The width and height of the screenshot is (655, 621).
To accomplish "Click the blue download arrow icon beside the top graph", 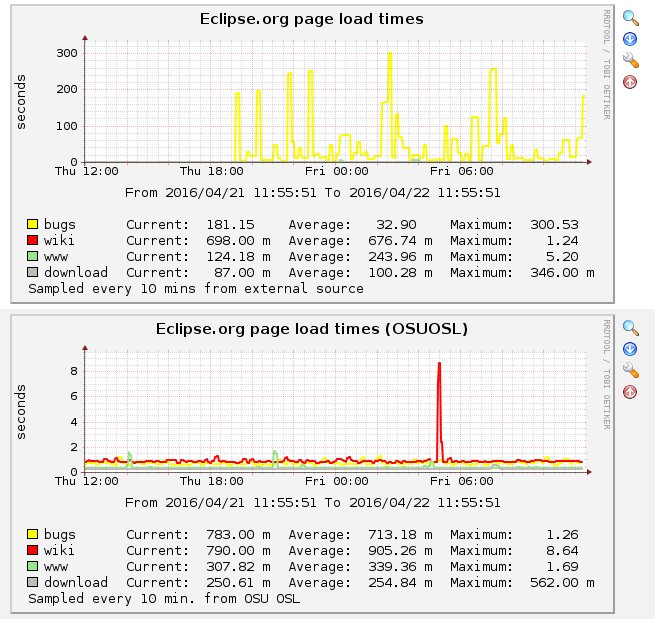I will tap(630, 39).
